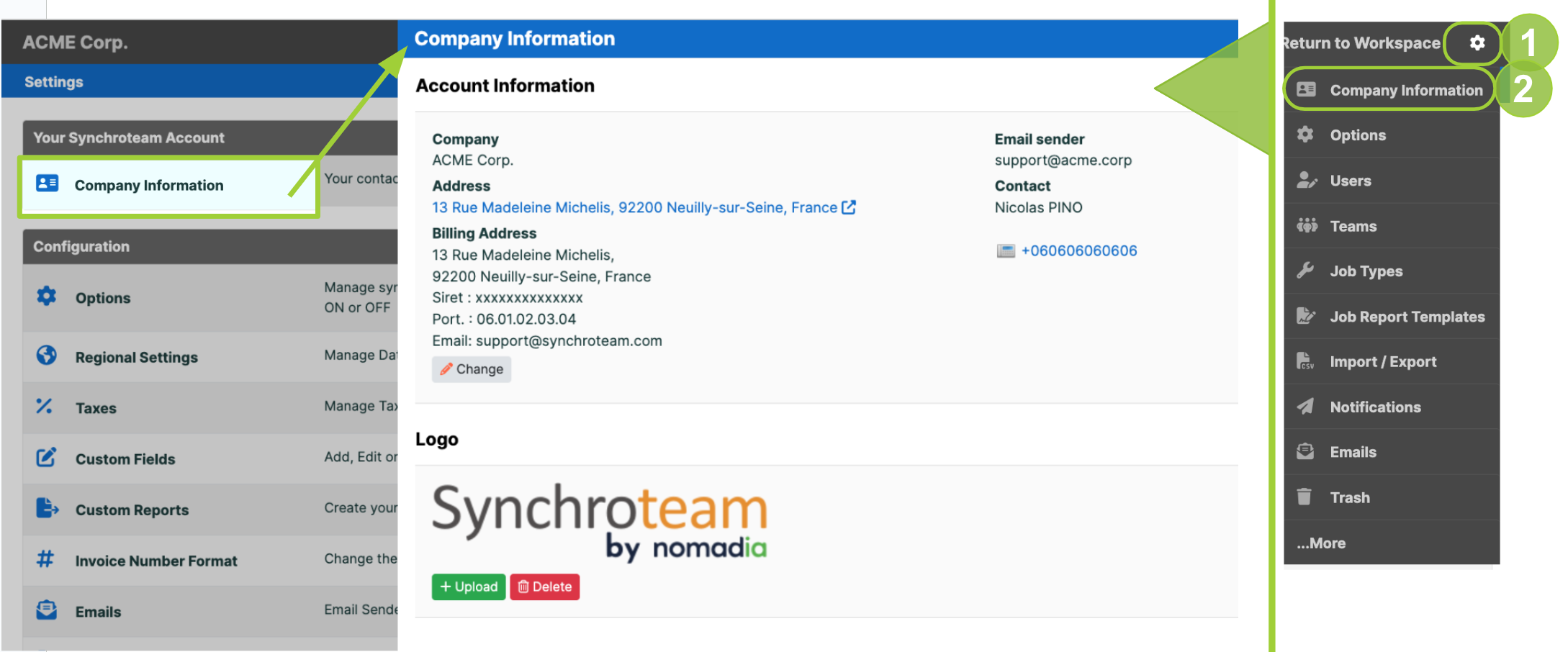
Task: Click the Synchroteam by nomadia logo image
Action: point(600,522)
